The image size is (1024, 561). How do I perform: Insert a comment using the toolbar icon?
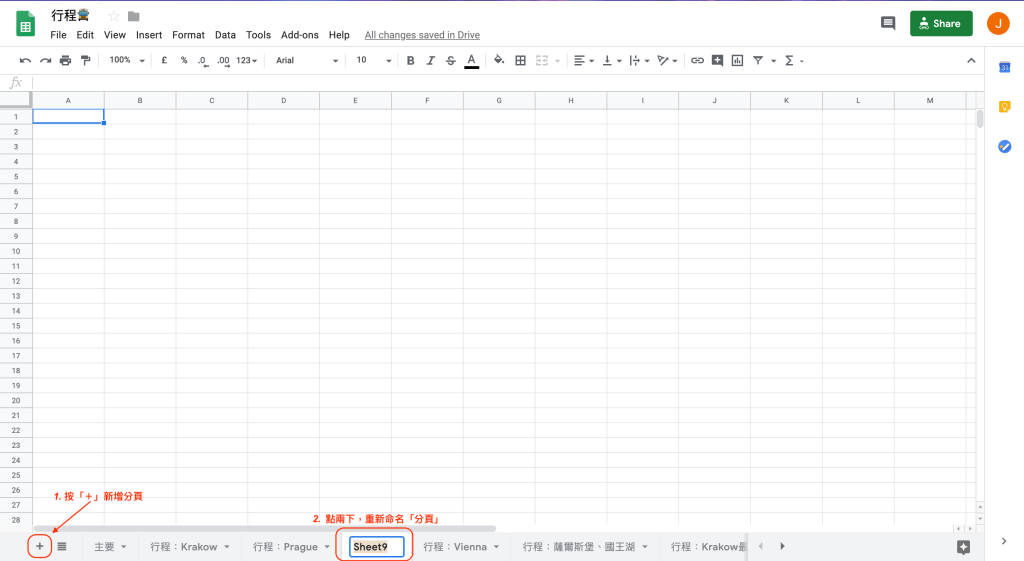tap(717, 61)
